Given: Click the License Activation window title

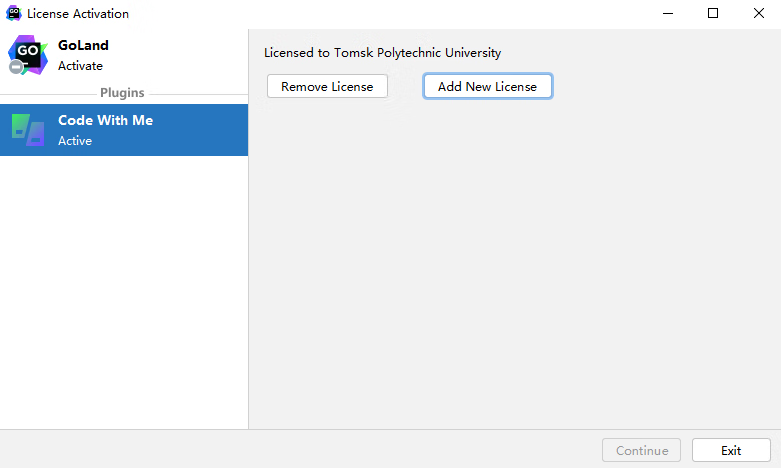Looking at the screenshot, I should coord(78,14).
